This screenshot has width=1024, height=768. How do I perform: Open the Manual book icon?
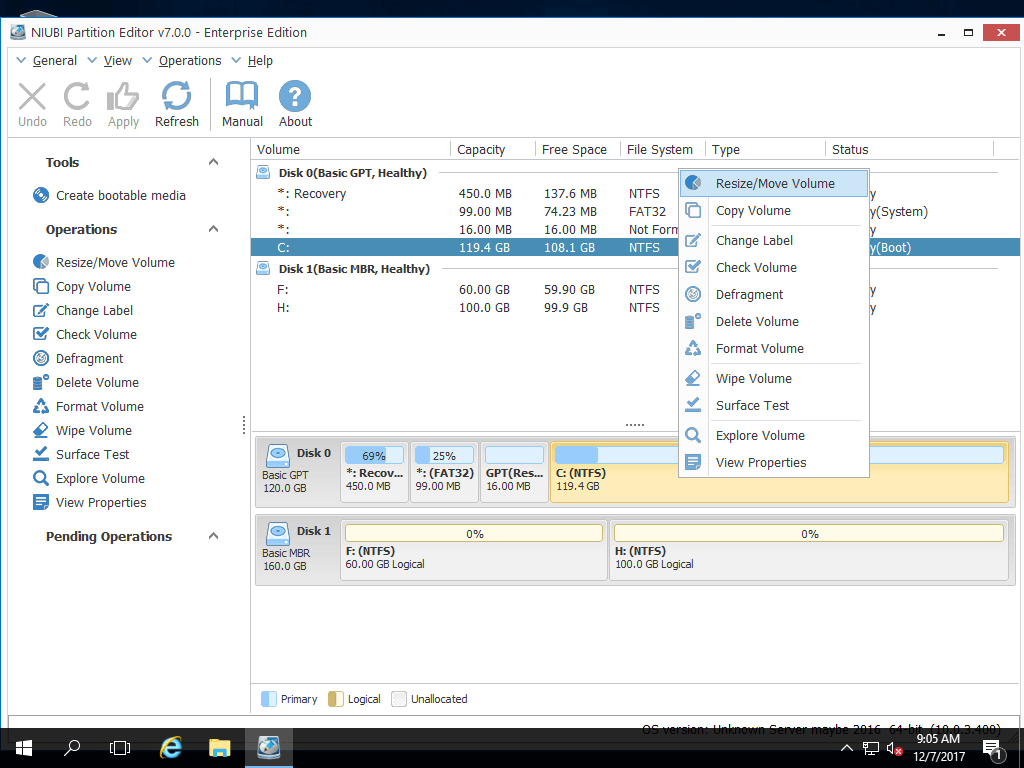242,96
